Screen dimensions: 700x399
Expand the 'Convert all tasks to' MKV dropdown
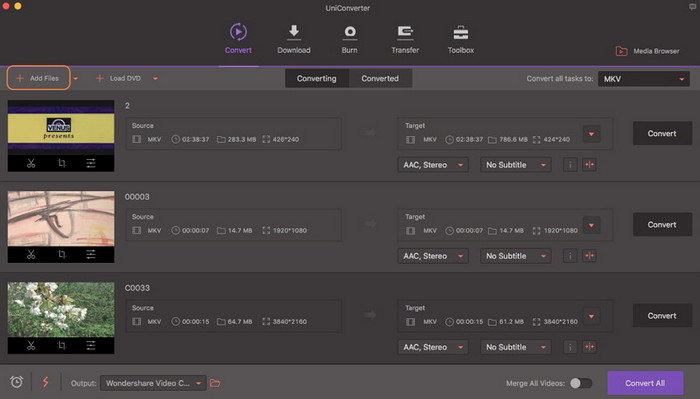click(644, 79)
